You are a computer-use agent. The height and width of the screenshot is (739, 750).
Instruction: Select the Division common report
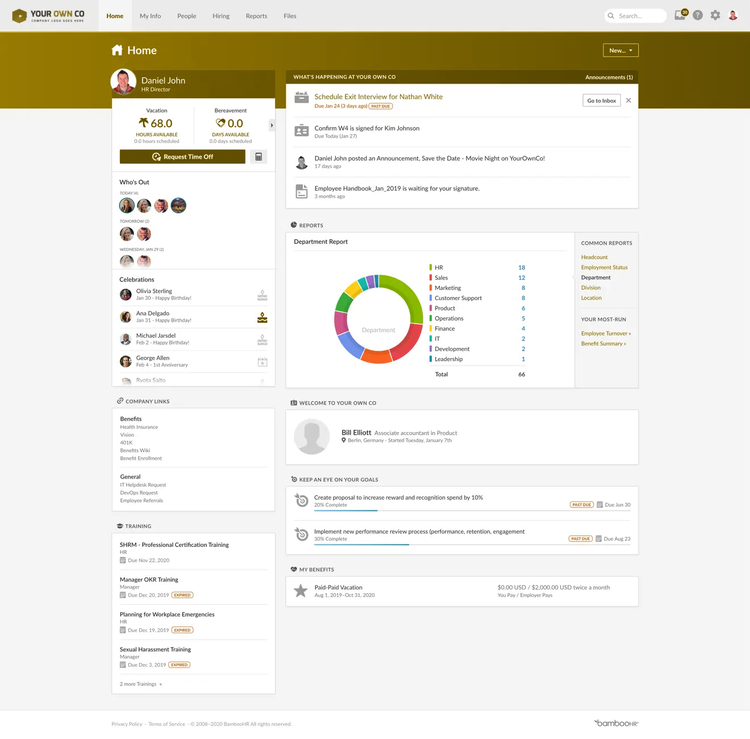tap(591, 287)
